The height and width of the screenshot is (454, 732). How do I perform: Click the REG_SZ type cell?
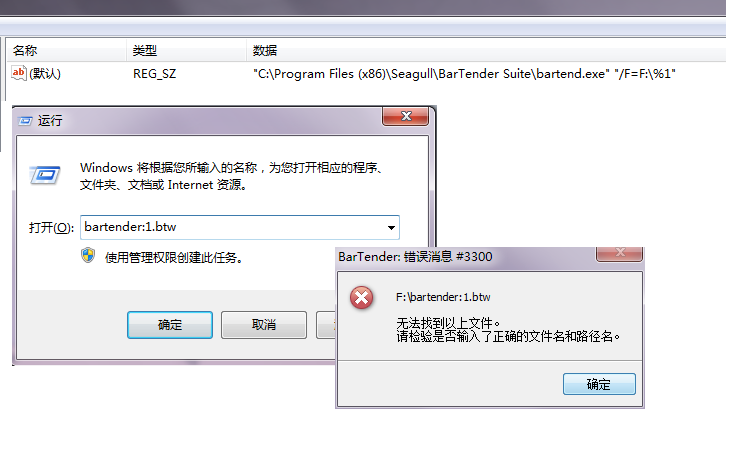pyautogui.click(x=155, y=74)
